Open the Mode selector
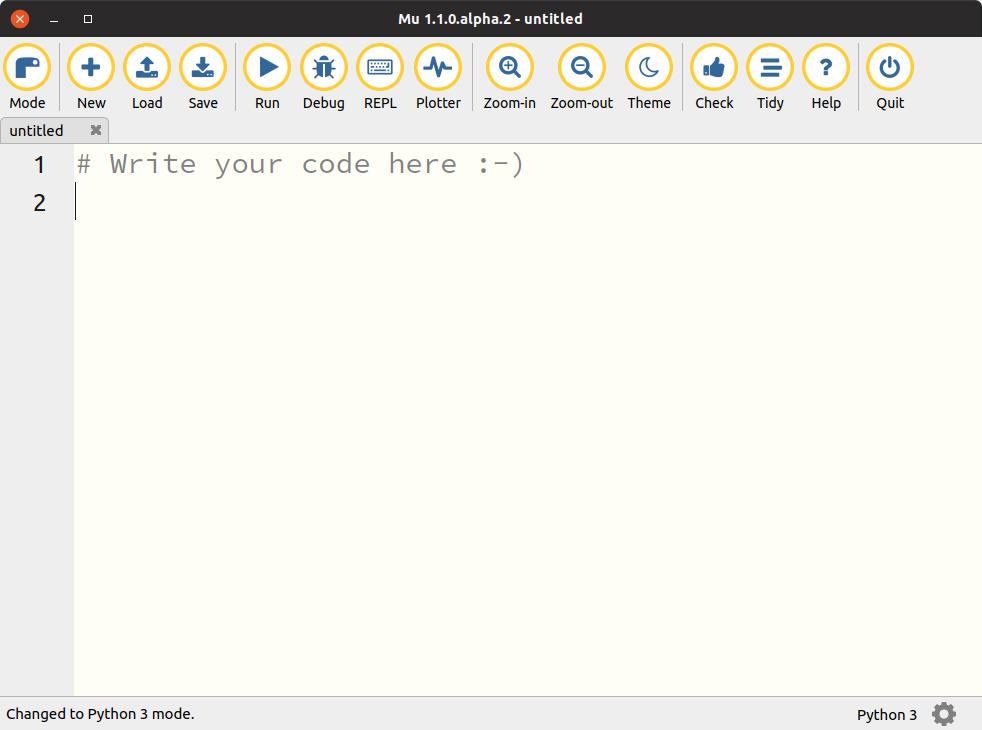982x730 pixels. [x=28, y=77]
